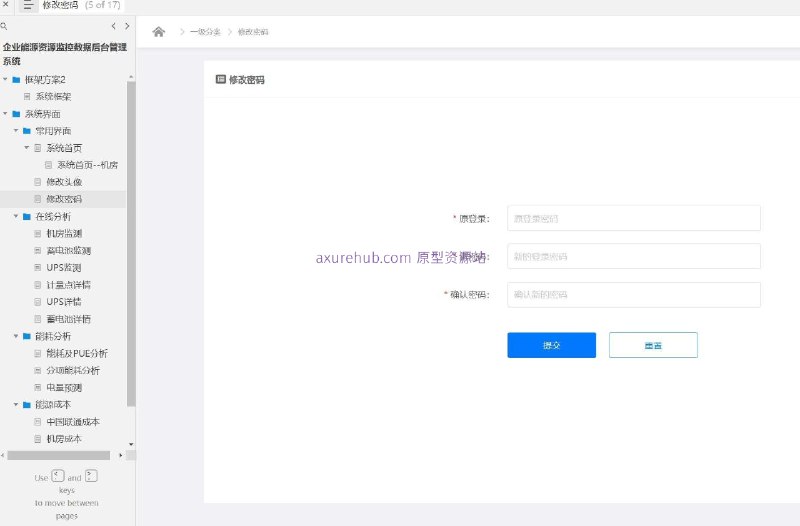Click the page icon beside UPS监测
The width and height of the screenshot is (800, 526).
coord(38,267)
